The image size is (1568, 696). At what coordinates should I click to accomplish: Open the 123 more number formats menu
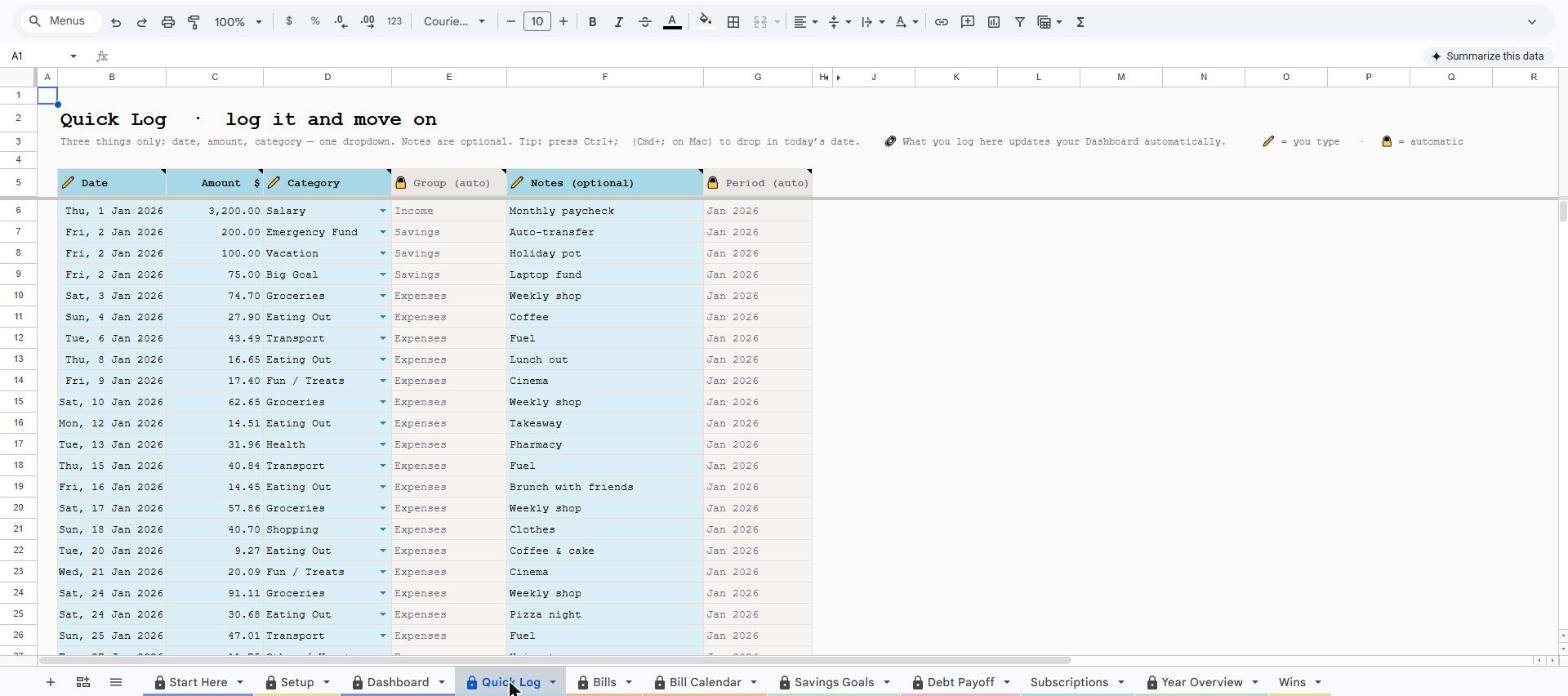[x=394, y=22]
